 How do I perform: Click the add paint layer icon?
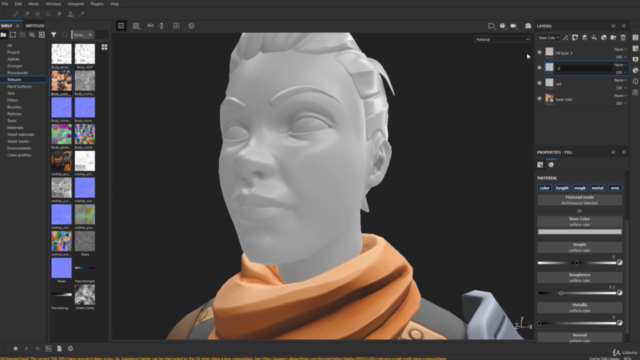[584, 38]
